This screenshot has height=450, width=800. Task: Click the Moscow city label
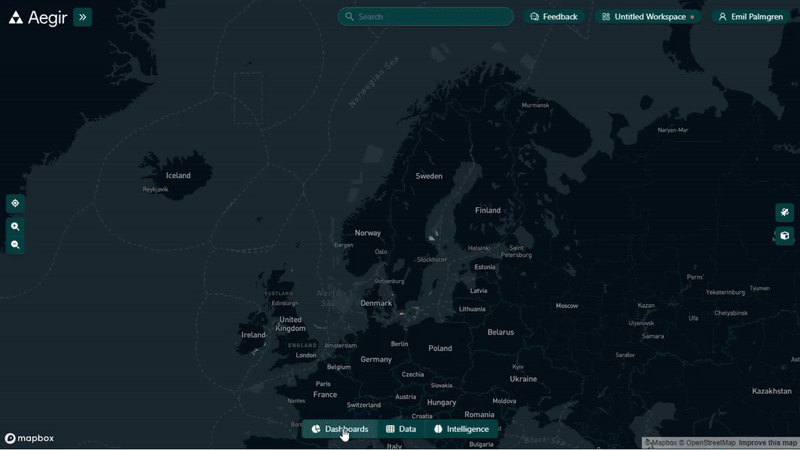[566, 306]
